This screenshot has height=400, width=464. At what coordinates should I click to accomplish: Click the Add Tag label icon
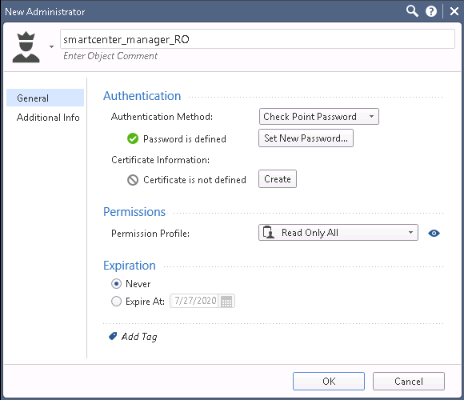[113, 336]
